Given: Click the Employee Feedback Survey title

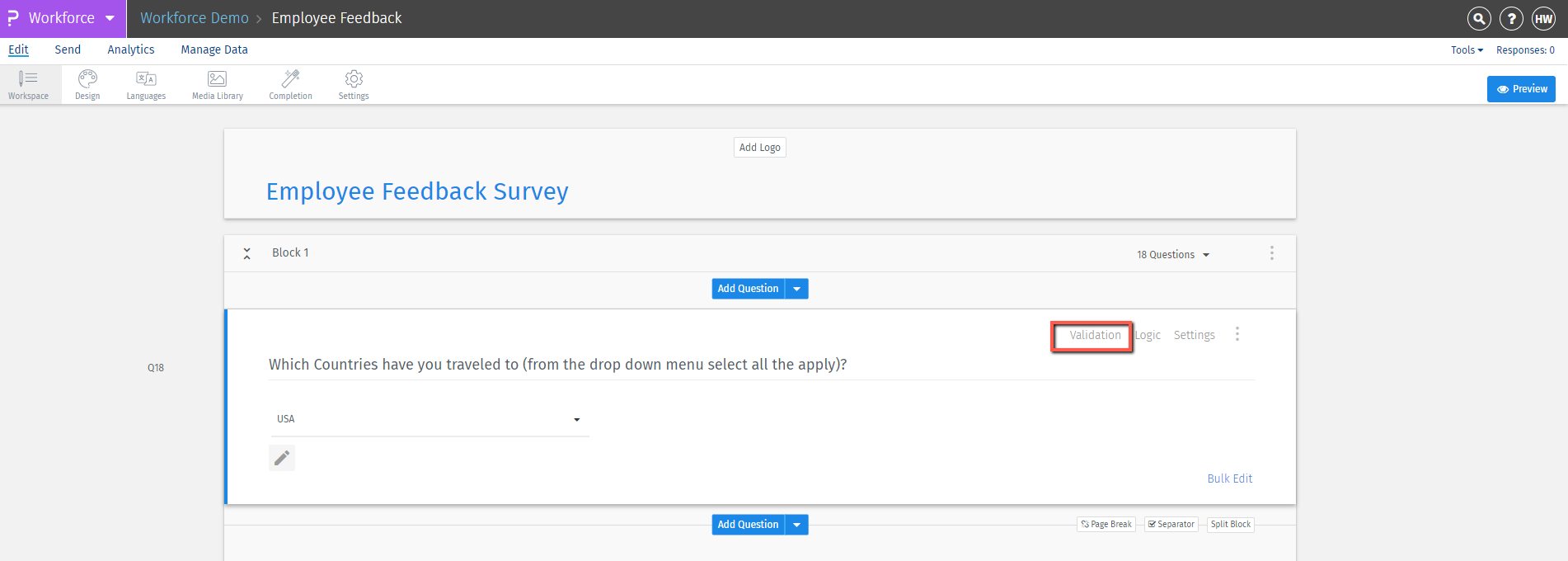Looking at the screenshot, I should pyautogui.click(x=417, y=191).
